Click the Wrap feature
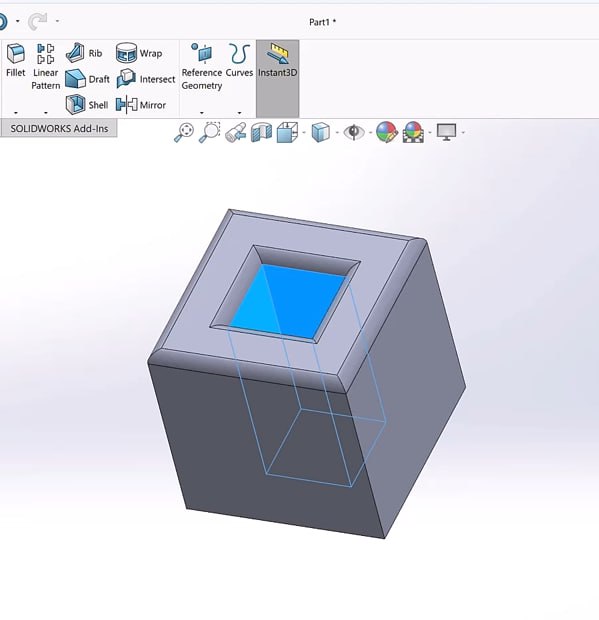The image size is (599, 620). 139,53
